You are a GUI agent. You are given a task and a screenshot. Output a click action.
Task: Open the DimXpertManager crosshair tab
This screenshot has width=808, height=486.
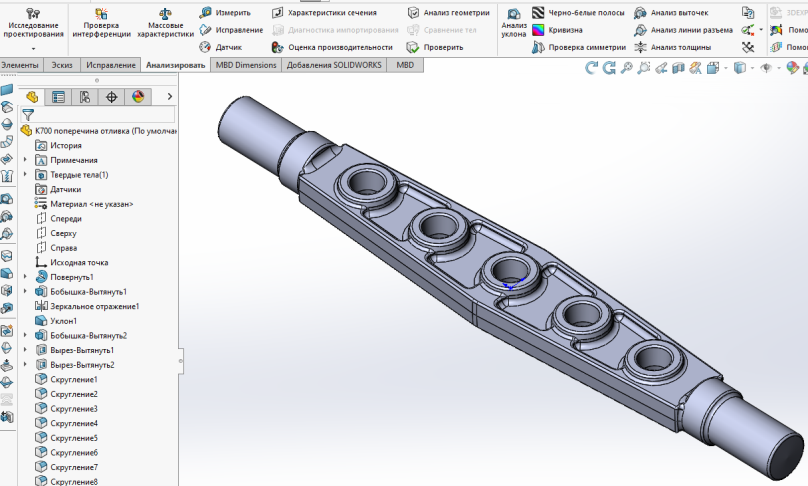click(112, 97)
